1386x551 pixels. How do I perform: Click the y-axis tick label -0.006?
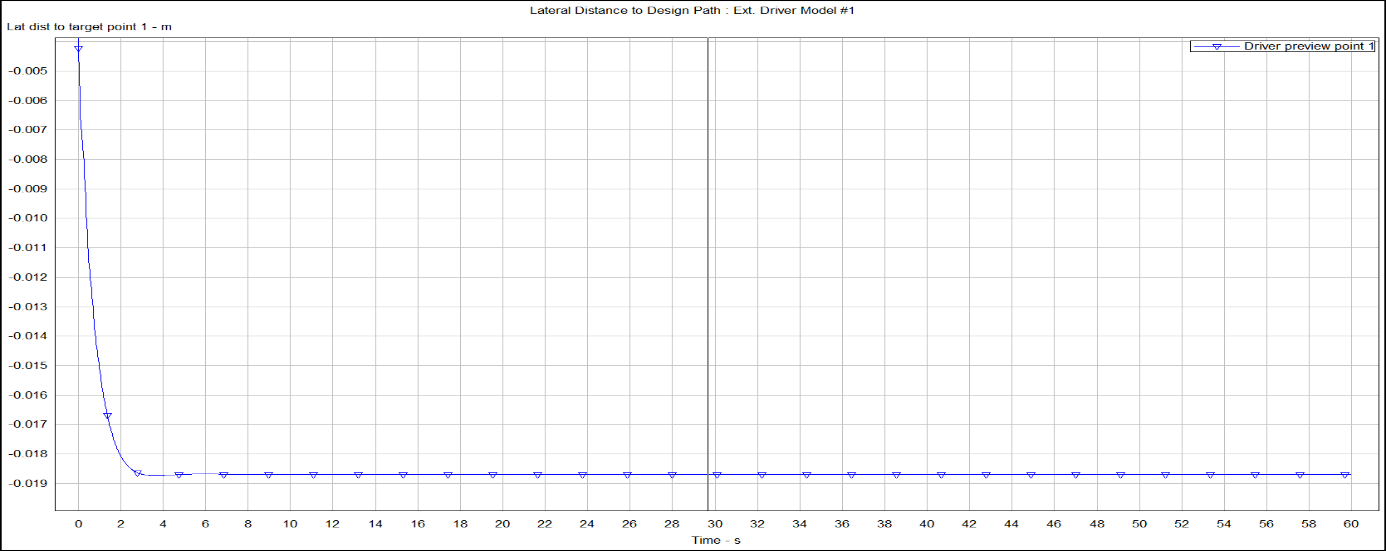(28, 100)
